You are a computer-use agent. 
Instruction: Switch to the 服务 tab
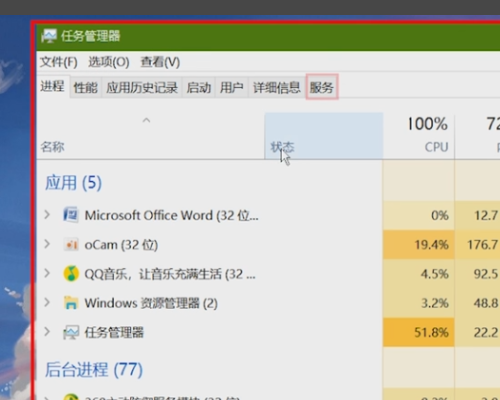click(x=322, y=87)
